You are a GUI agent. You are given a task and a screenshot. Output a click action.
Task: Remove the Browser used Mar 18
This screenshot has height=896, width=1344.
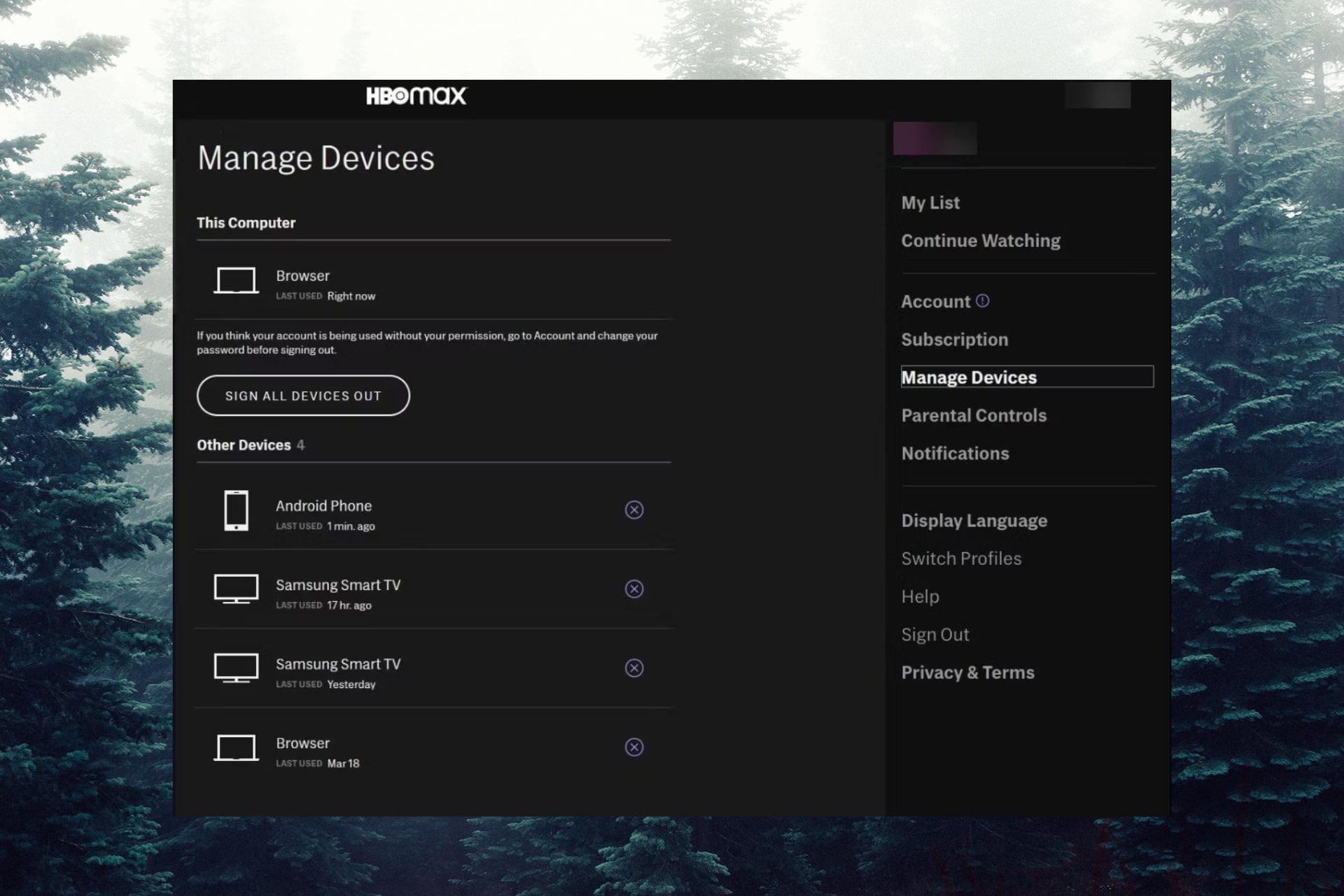(633, 747)
